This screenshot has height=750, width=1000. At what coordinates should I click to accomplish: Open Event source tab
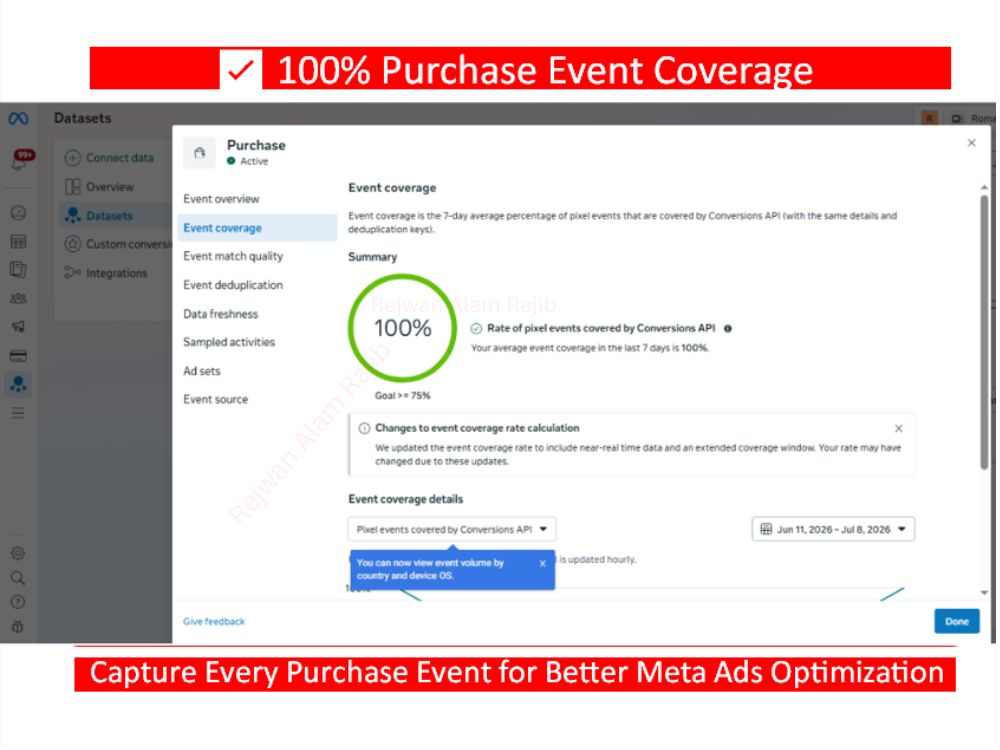click(216, 400)
